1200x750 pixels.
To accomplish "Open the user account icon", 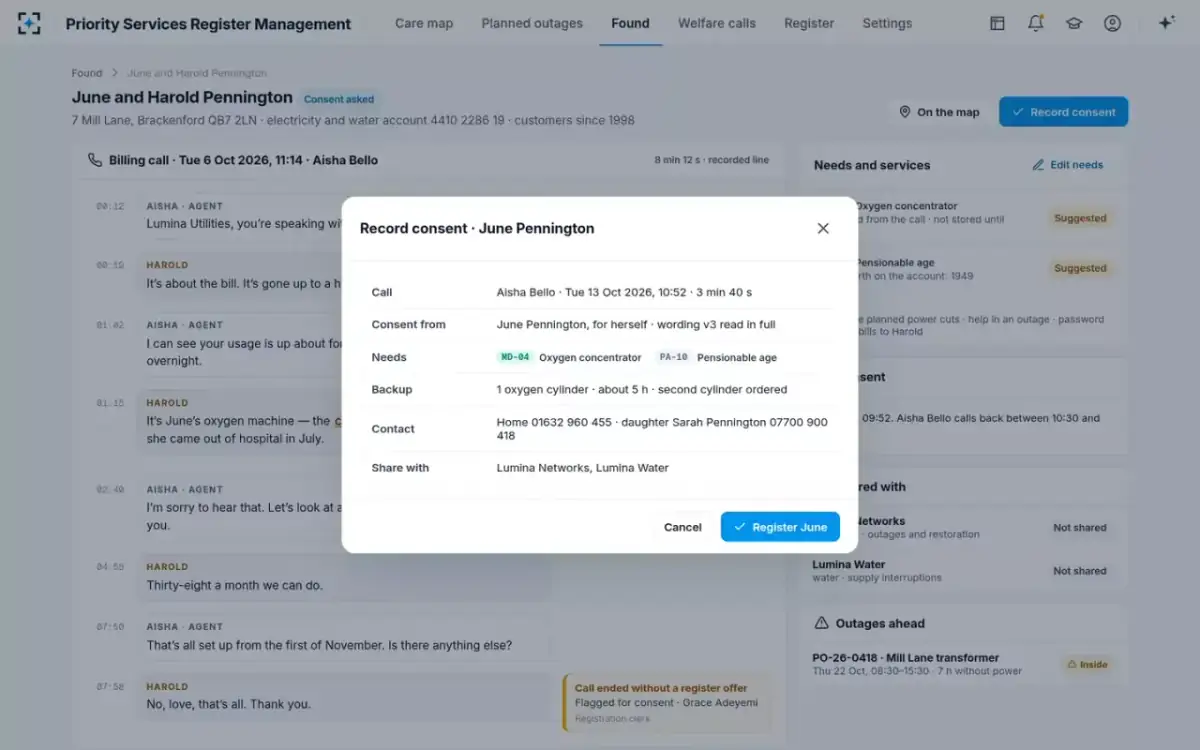I will tap(1112, 23).
